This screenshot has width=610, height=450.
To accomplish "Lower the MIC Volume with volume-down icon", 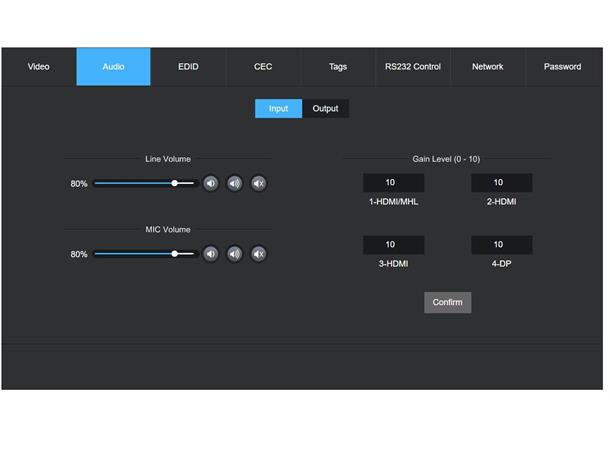I will [210, 254].
